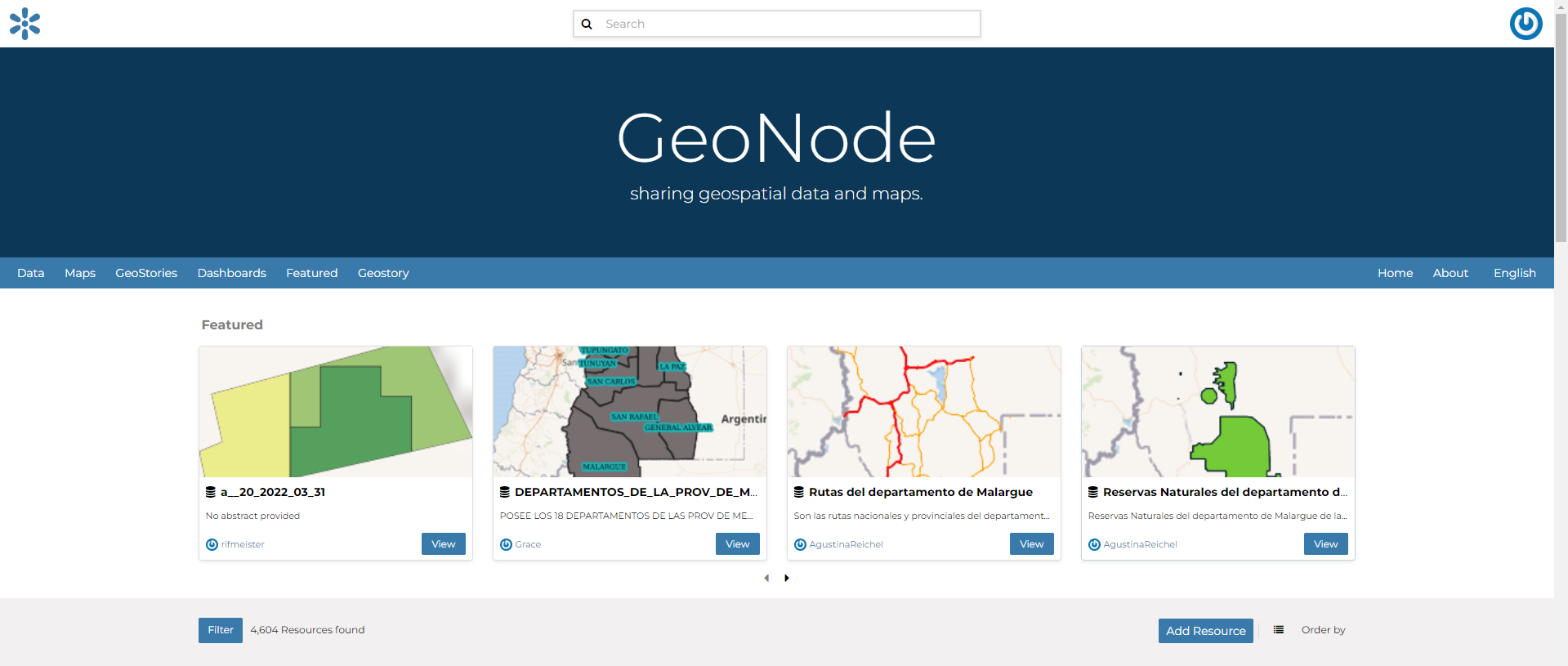Click 'POSEE LOS 18 DEPARTAMENTOS' abstract text

pyautogui.click(x=627, y=516)
